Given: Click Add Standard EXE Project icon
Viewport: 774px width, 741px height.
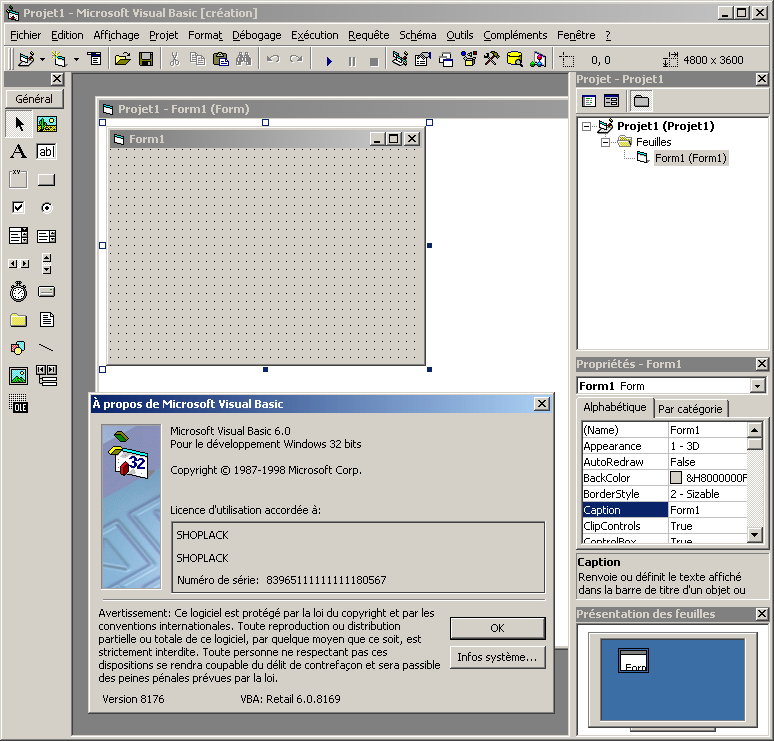Looking at the screenshot, I should [x=26, y=60].
